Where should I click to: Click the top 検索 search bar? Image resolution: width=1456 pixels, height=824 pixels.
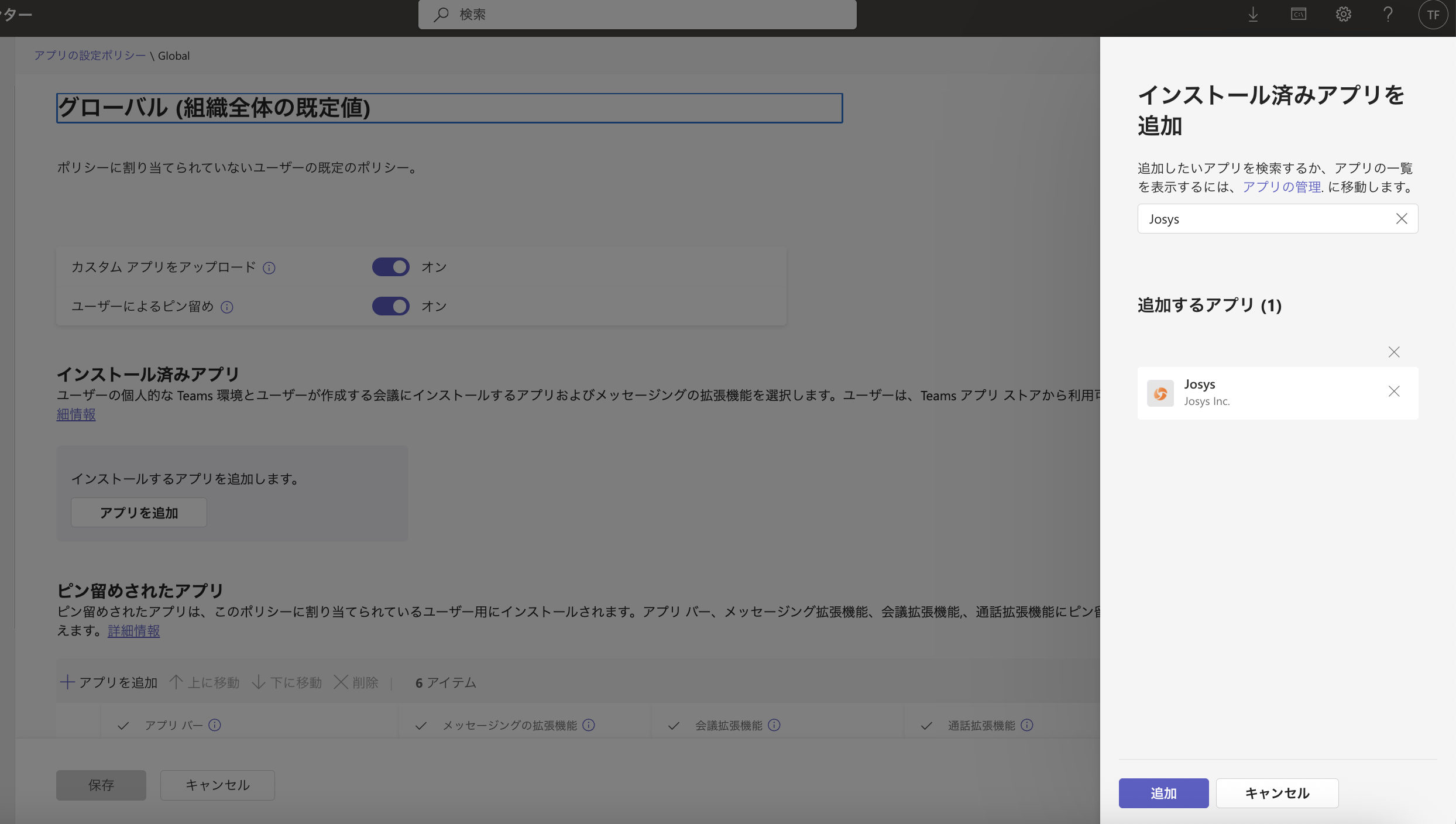[x=637, y=15]
